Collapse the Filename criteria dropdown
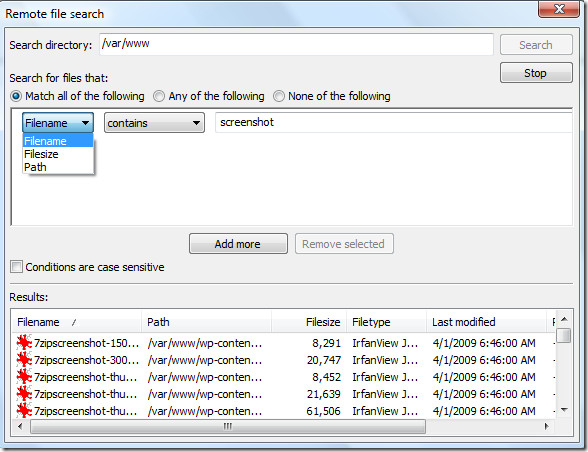 click(58, 123)
